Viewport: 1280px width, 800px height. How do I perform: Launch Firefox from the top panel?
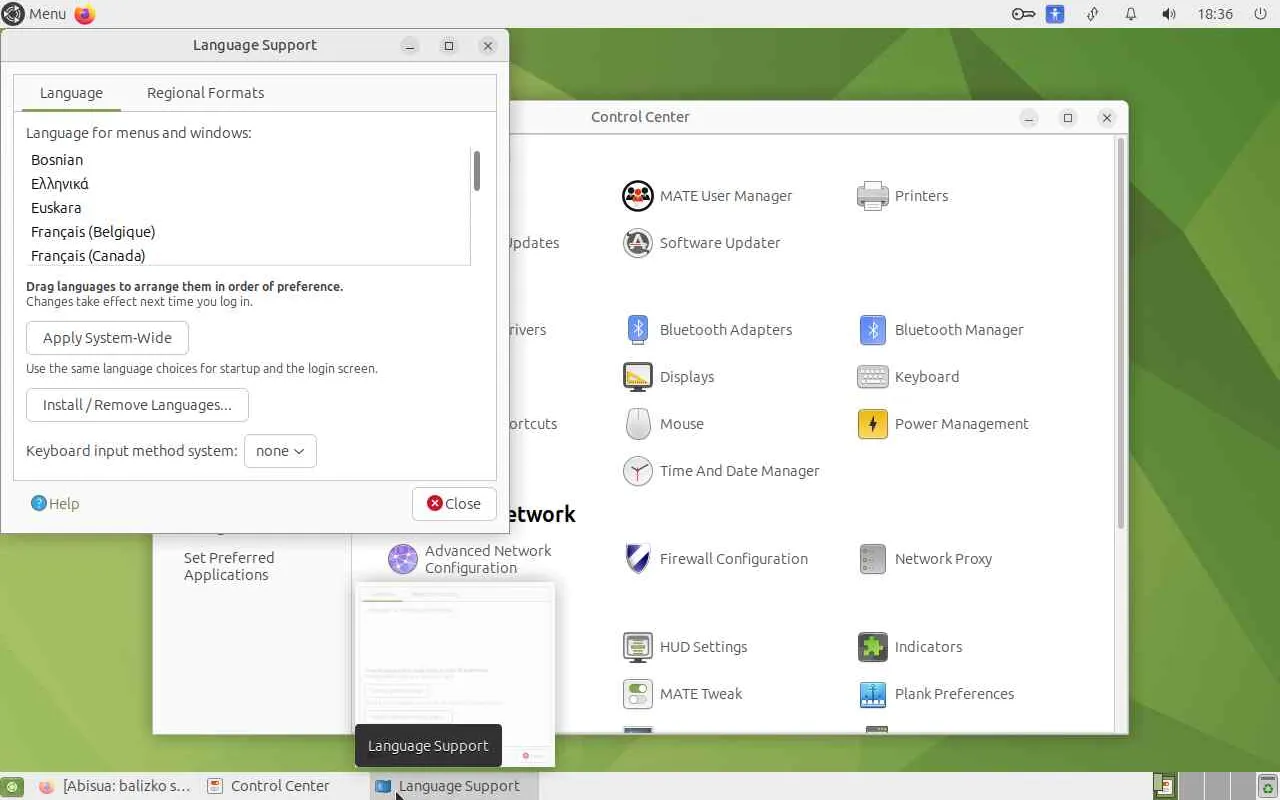[x=85, y=14]
